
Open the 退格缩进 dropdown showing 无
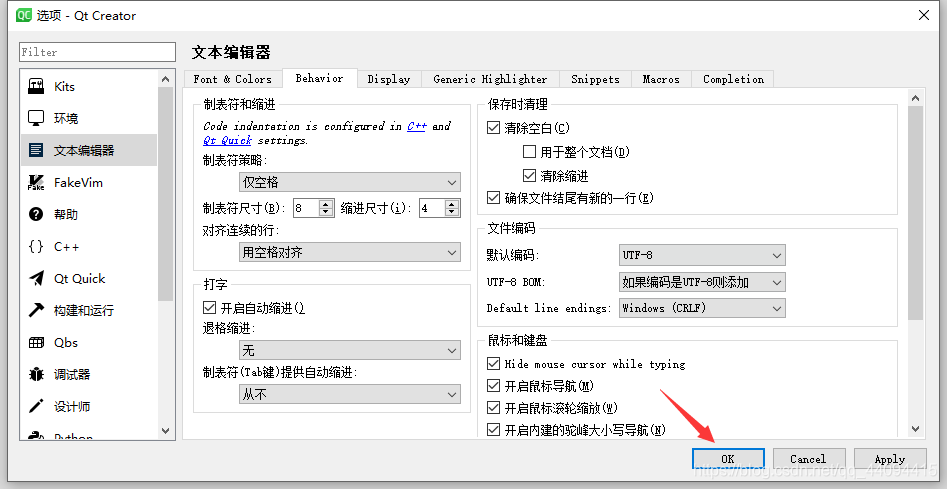350,350
